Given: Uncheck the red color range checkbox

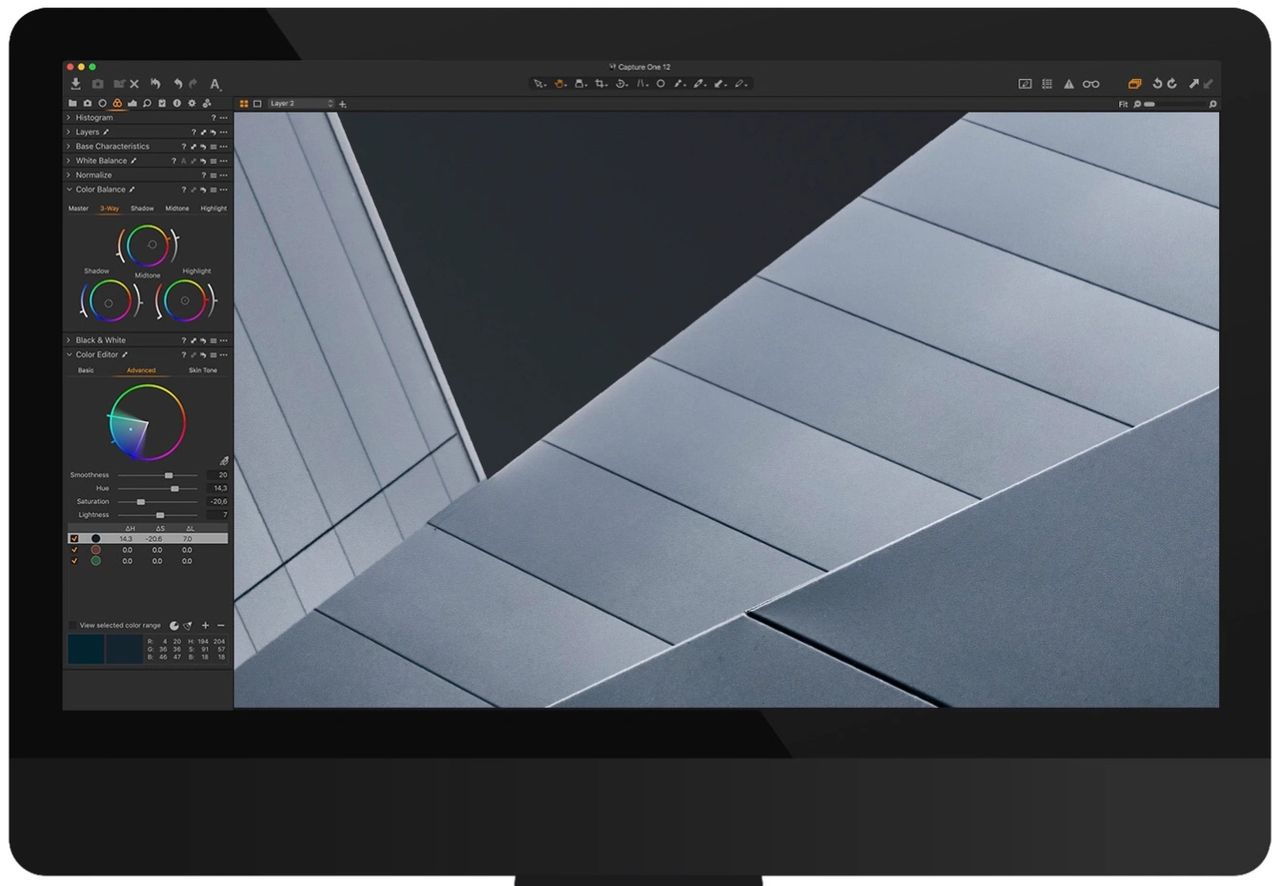Looking at the screenshot, I should click(x=74, y=550).
